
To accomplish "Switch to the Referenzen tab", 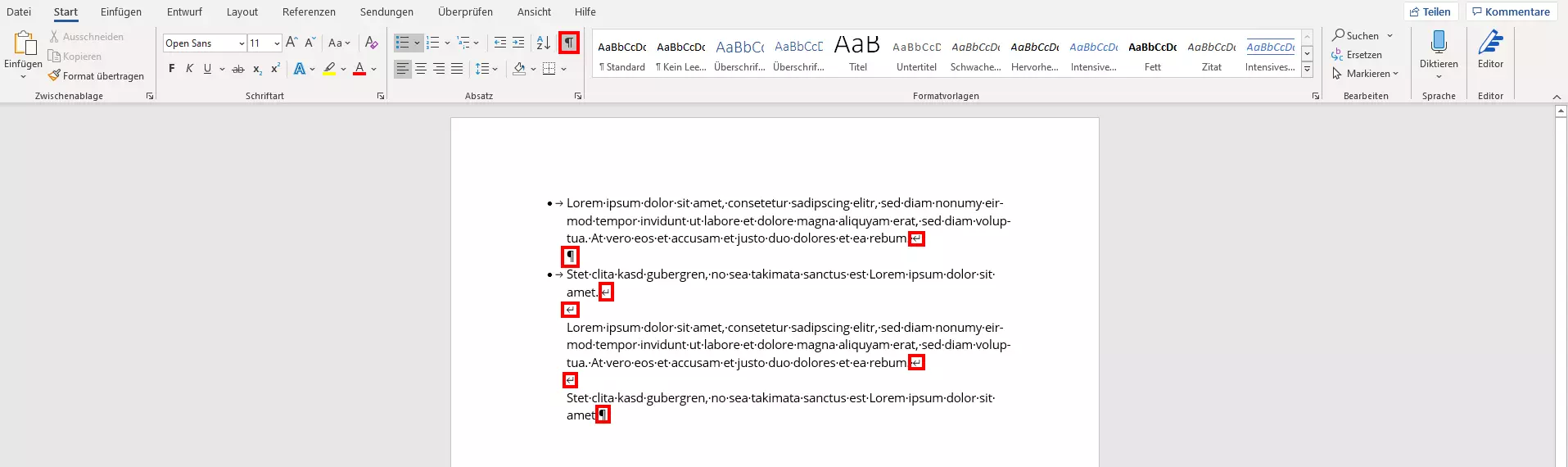I will coord(309,11).
